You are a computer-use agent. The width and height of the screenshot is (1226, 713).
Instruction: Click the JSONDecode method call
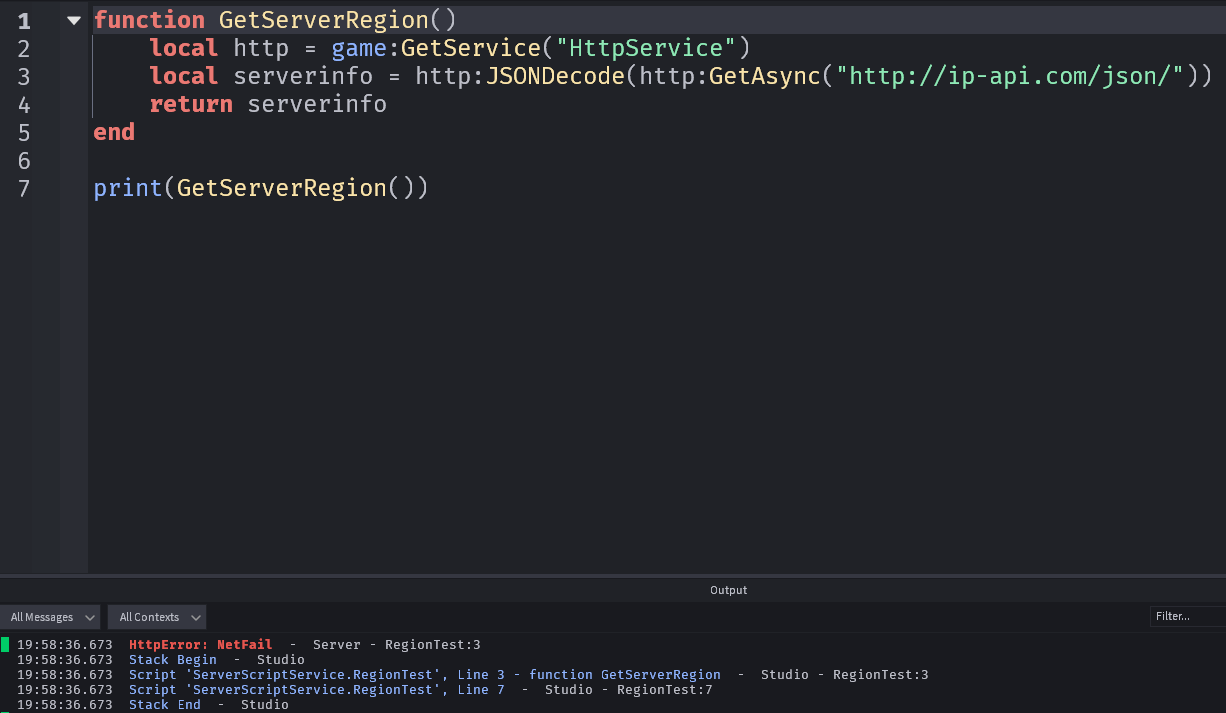pyautogui.click(x=555, y=76)
